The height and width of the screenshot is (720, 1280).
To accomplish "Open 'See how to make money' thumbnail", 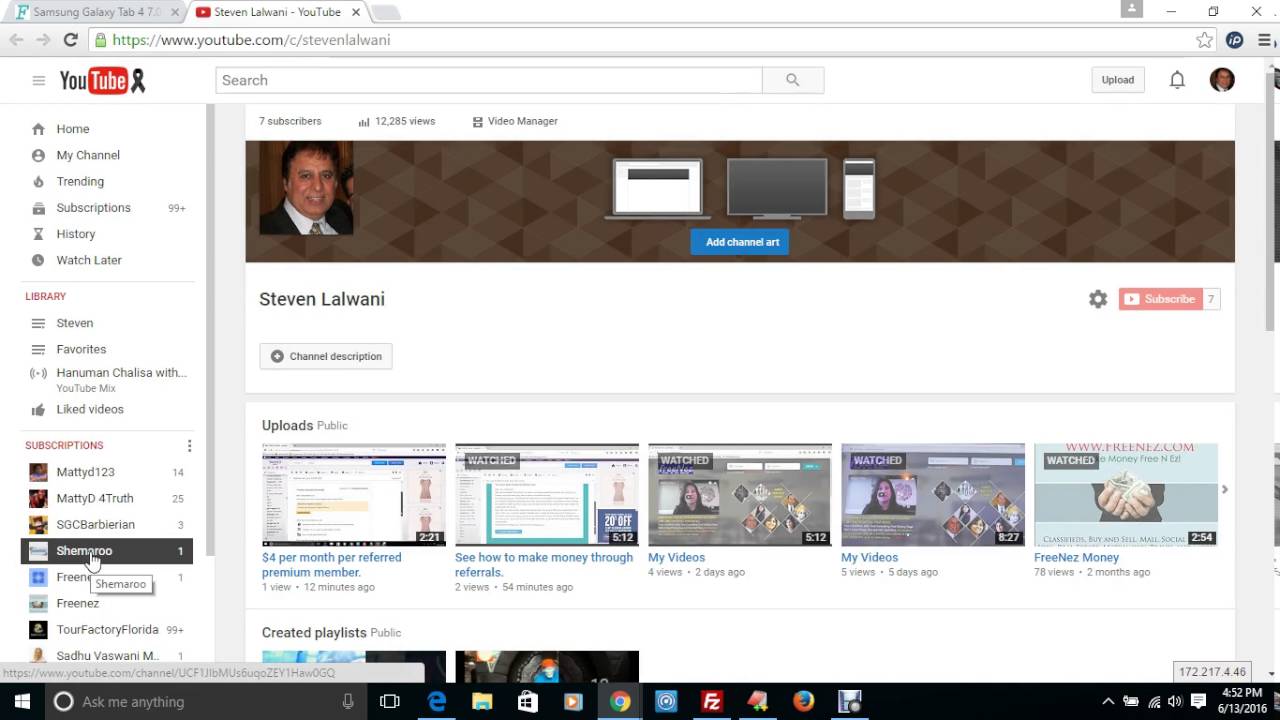I will 547,495.
